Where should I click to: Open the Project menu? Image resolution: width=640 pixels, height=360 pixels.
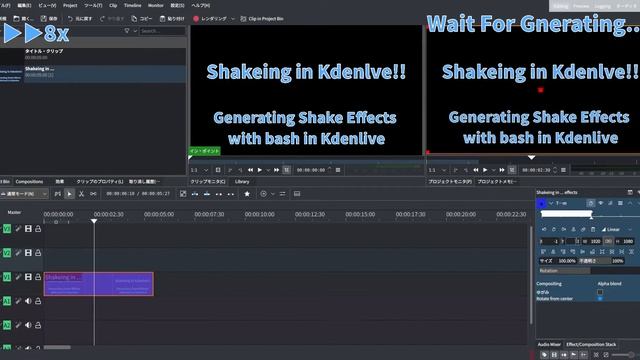(70, 5)
